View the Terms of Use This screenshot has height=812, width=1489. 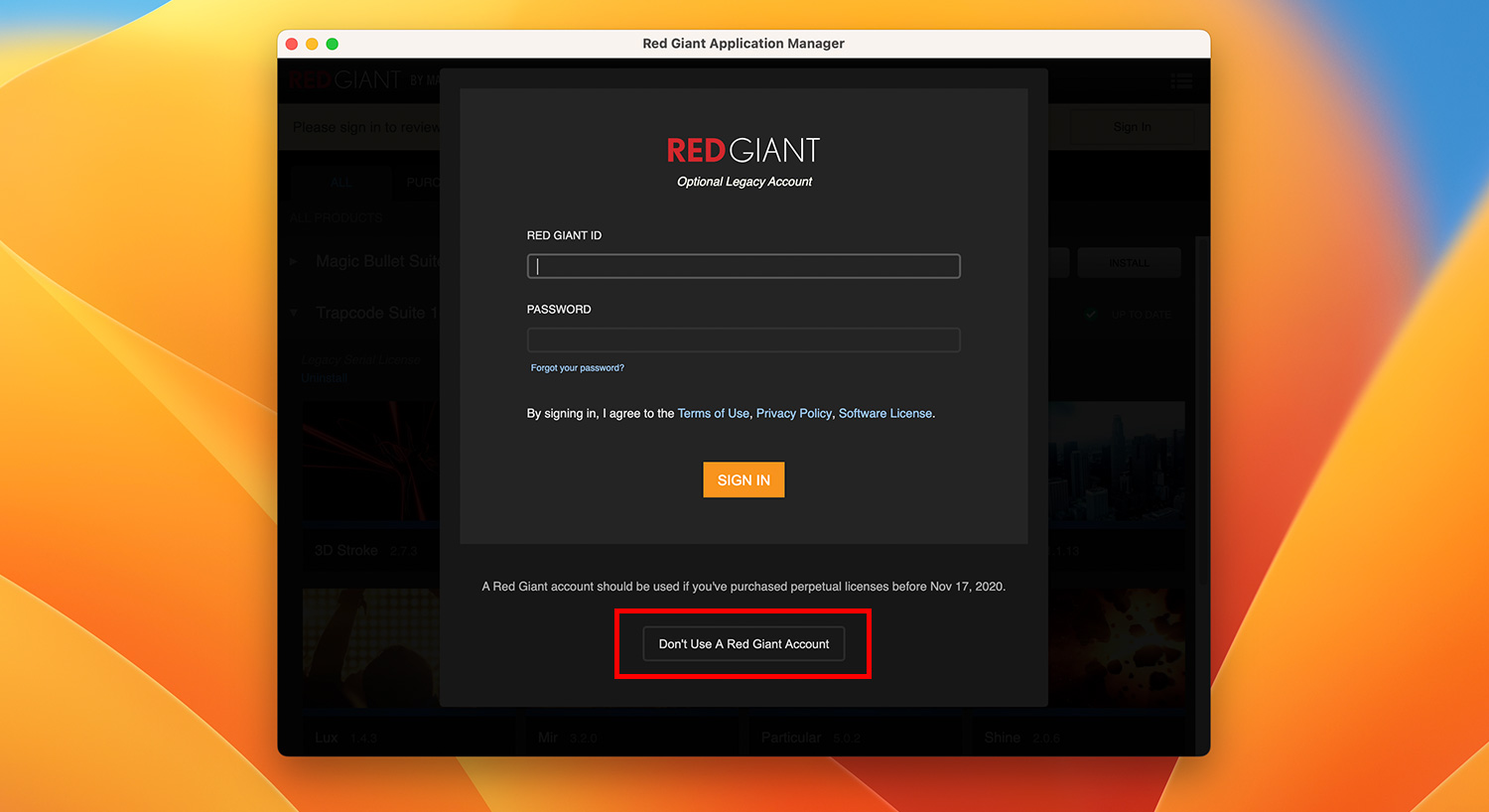[x=713, y=413]
